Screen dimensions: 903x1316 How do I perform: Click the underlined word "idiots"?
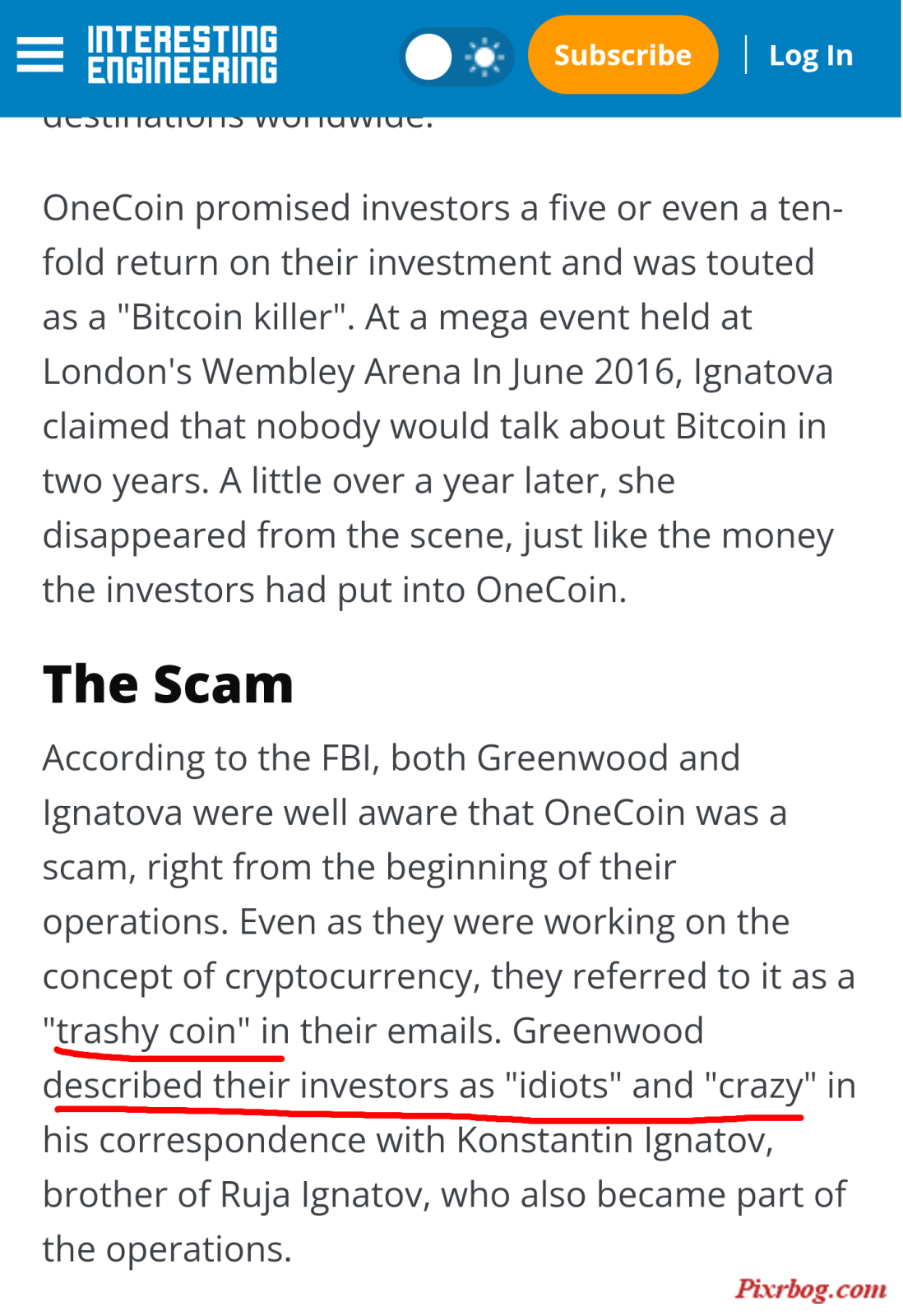pos(563,1086)
